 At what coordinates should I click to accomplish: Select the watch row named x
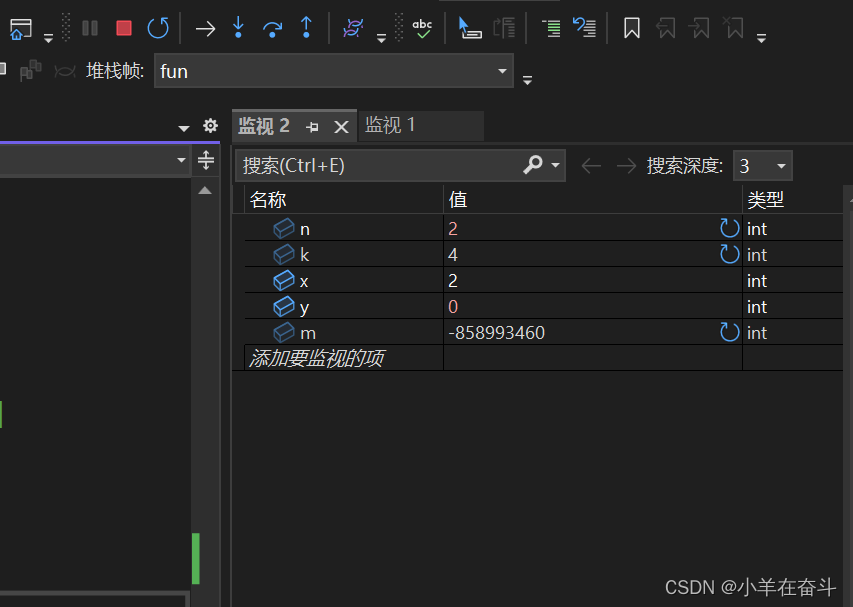tap(543, 280)
